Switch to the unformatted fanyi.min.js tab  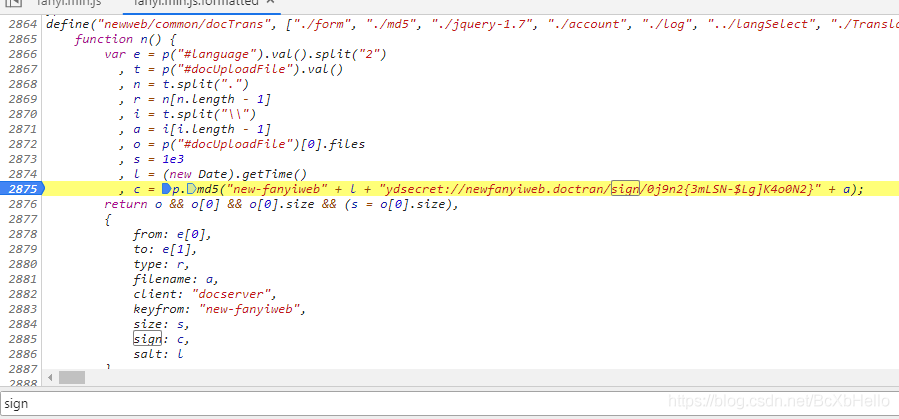[x=69, y=3]
